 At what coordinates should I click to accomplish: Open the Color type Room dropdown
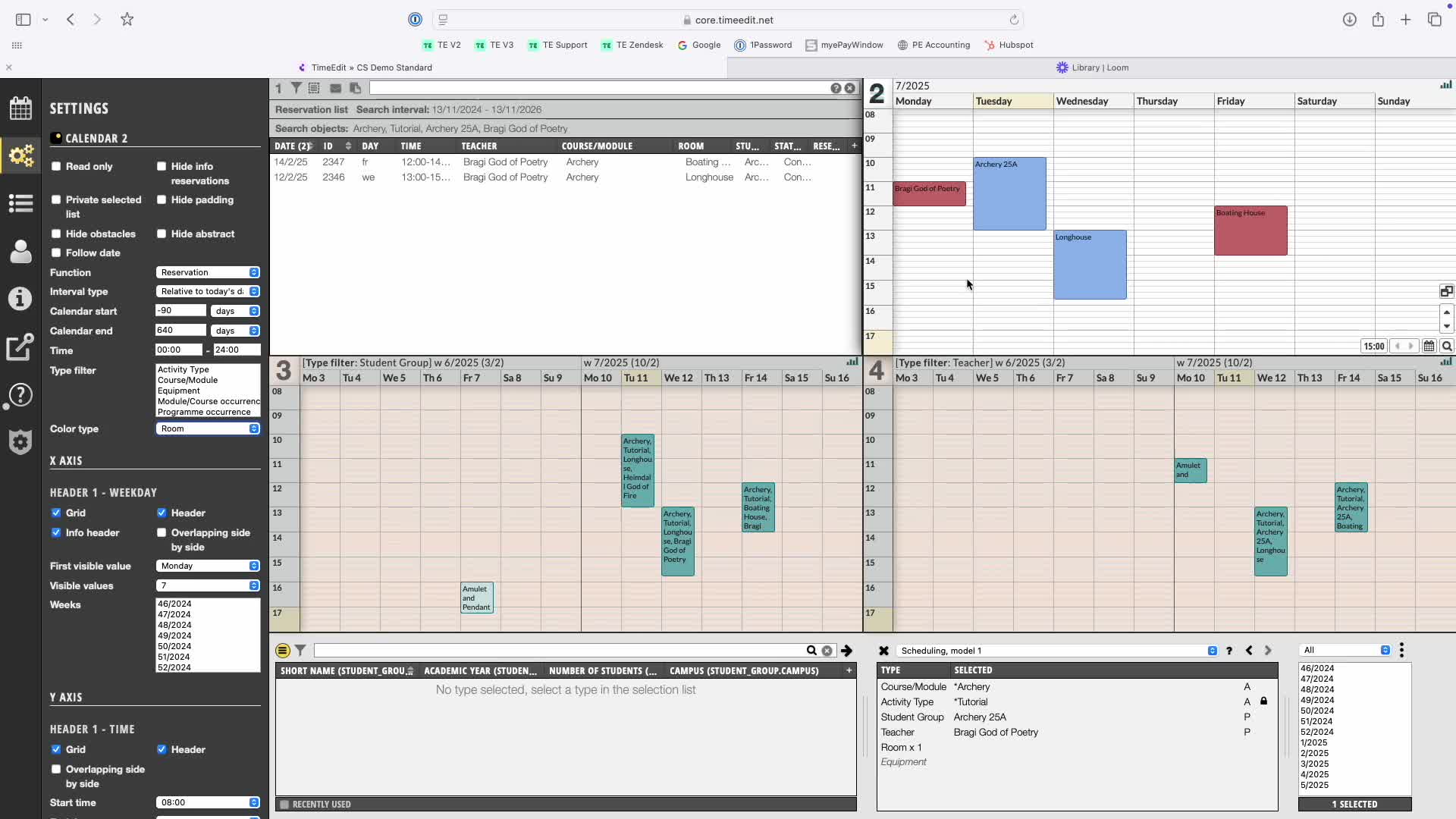pyautogui.click(x=208, y=428)
